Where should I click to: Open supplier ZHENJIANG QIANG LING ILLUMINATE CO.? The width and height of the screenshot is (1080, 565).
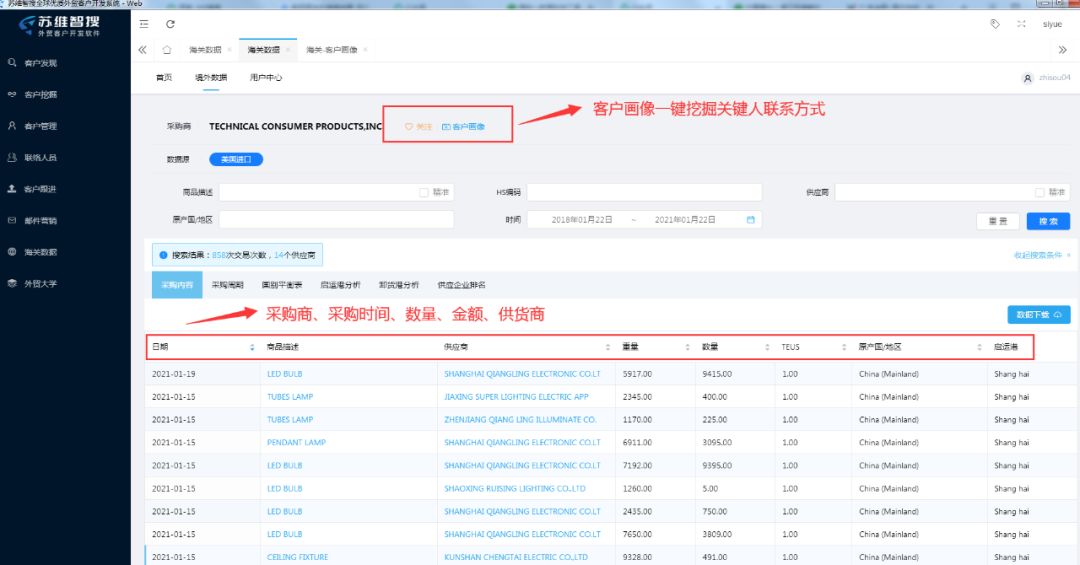pos(519,420)
